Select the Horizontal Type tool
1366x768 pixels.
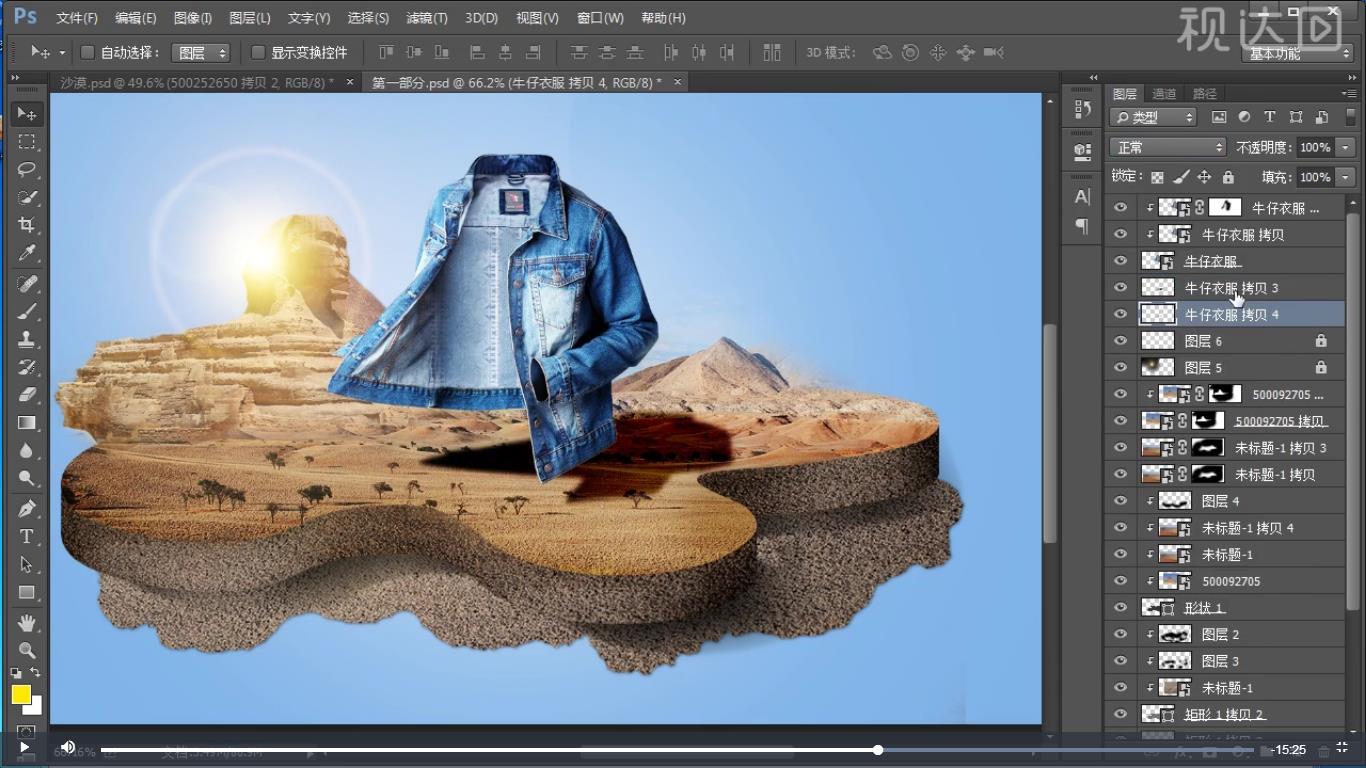pyautogui.click(x=27, y=537)
